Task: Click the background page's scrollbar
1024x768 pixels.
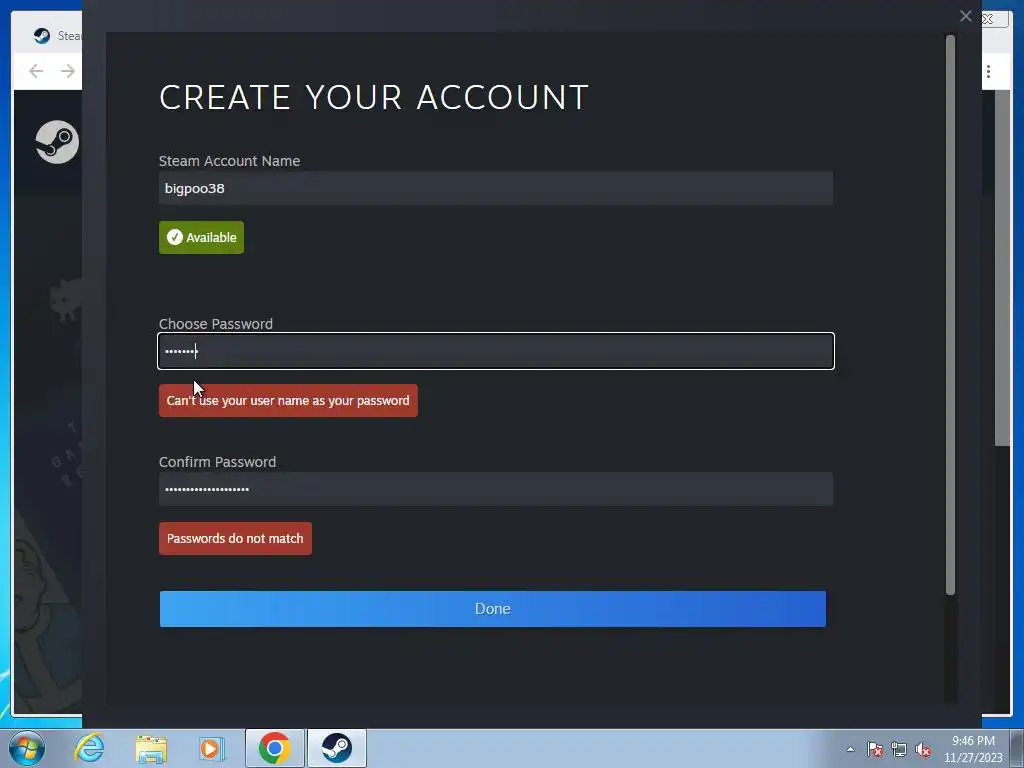Action: 1002,268
